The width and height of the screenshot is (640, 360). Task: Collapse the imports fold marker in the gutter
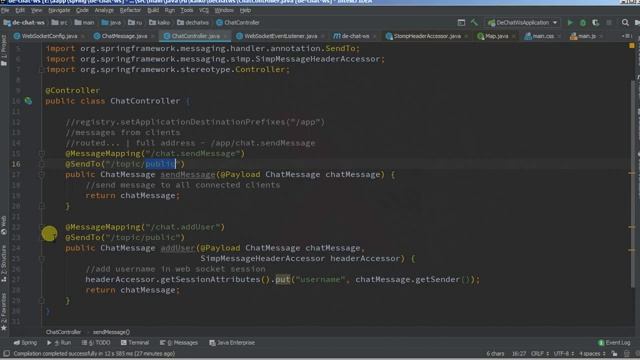coord(42,70)
